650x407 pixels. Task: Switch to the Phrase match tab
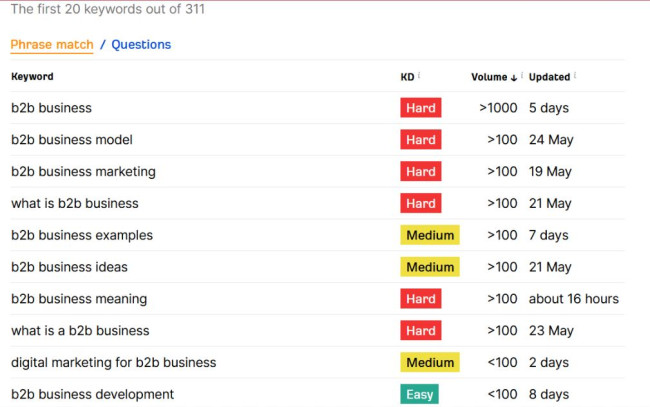52,45
